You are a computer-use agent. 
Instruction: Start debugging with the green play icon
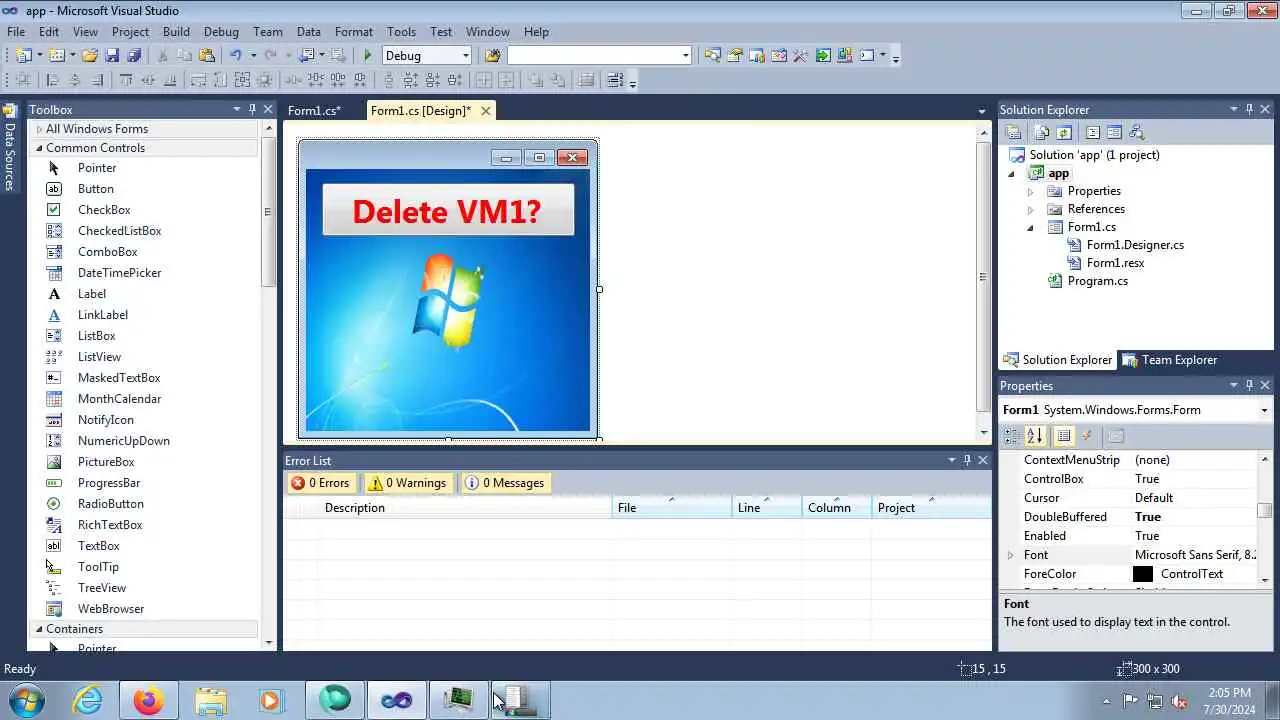[x=368, y=56]
